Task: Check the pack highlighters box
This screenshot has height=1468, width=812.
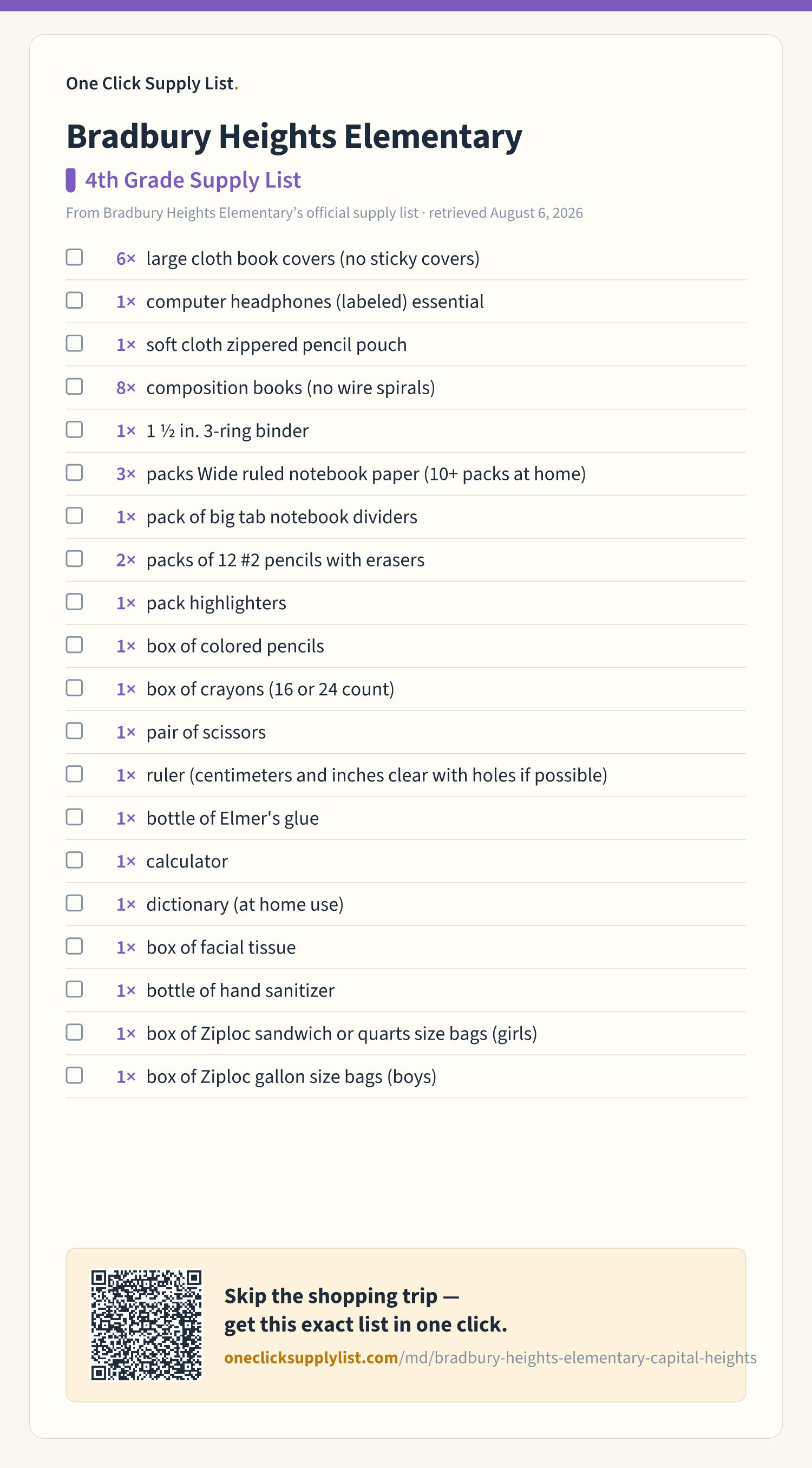Action: (74, 602)
